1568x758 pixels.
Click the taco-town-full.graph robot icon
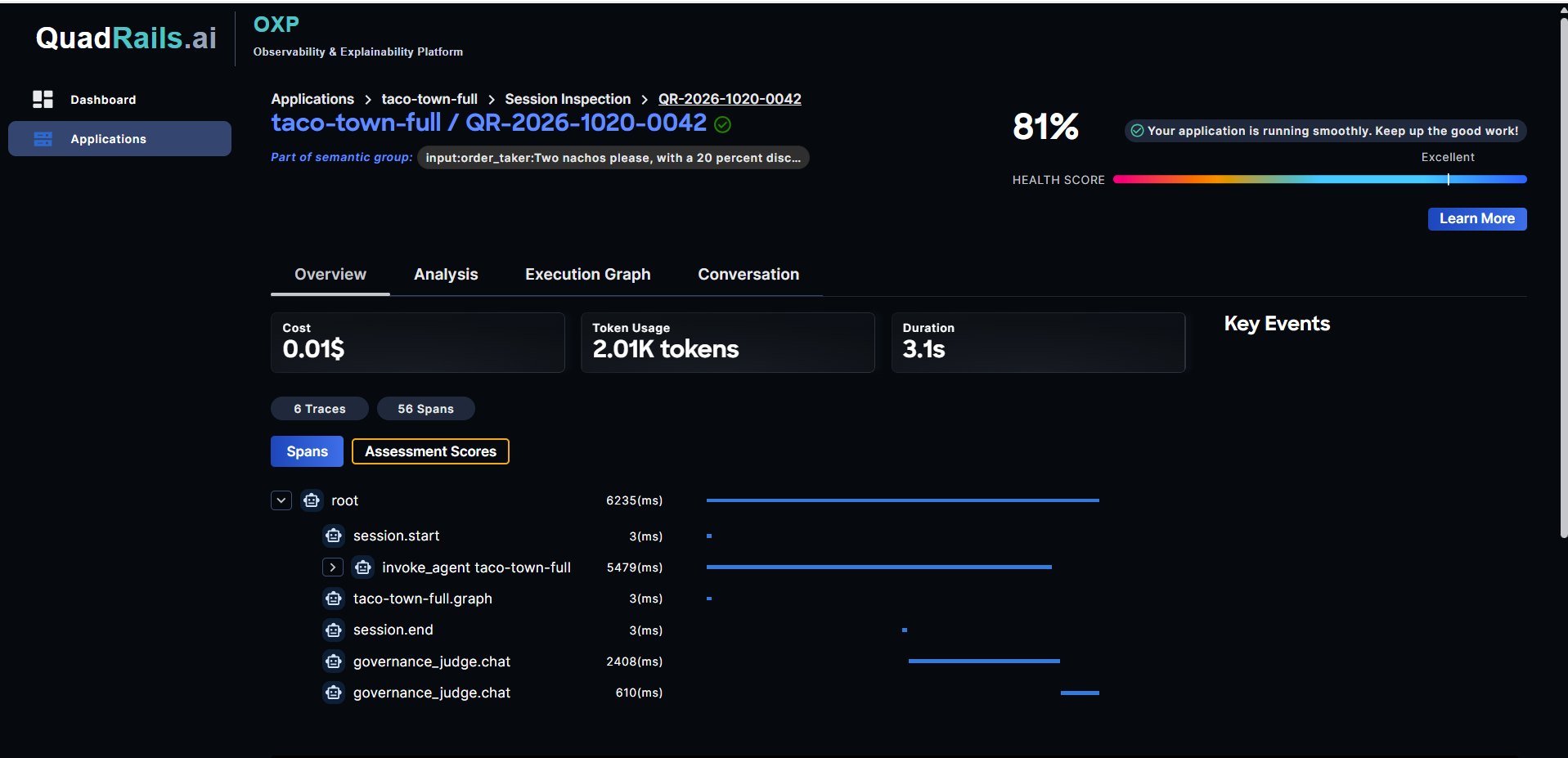pos(333,599)
